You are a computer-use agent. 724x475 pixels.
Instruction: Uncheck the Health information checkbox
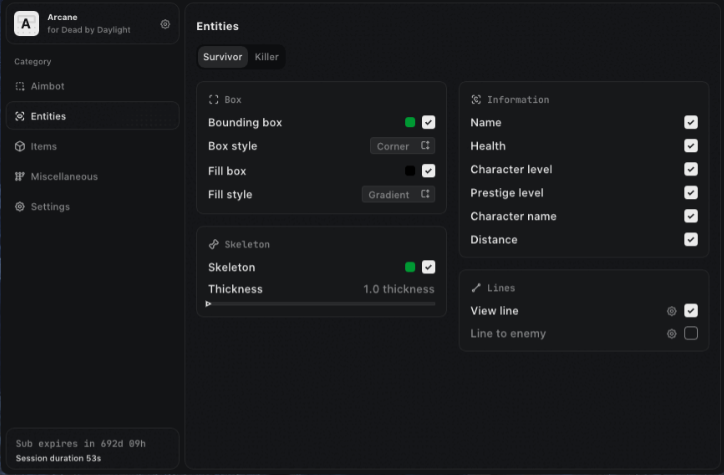pos(691,146)
